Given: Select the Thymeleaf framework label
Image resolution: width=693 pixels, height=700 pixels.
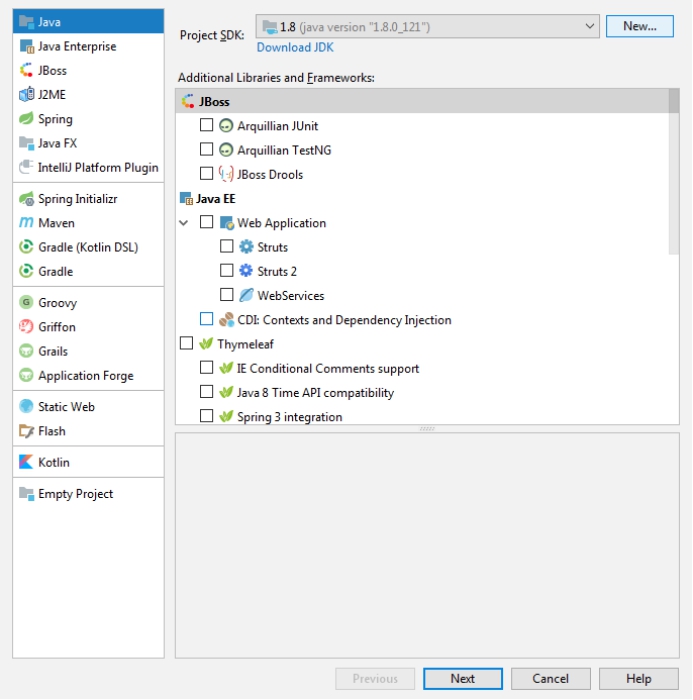Looking at the screenshot, I should [x=245, y=344].
